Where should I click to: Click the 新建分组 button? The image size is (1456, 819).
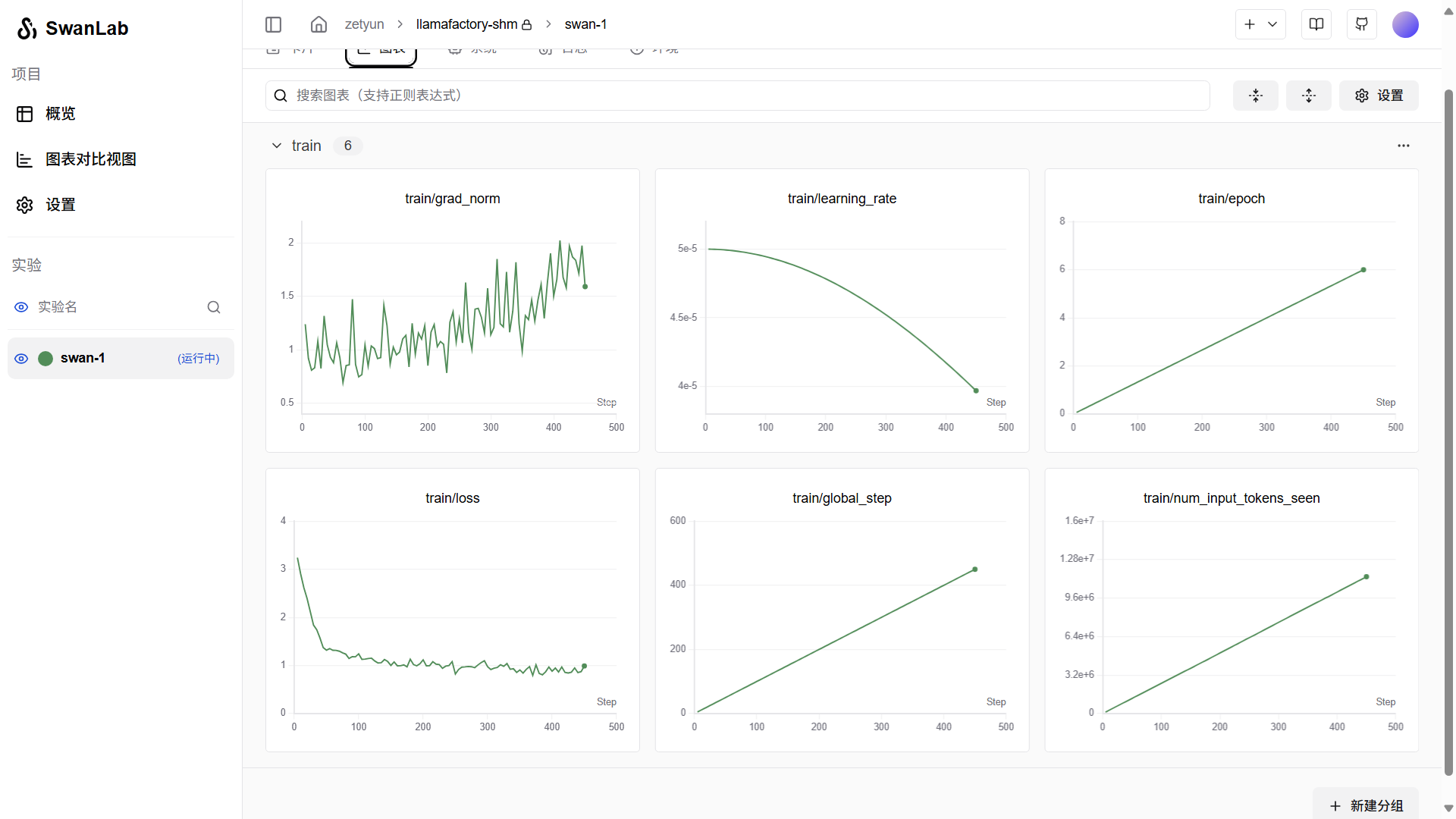(1367, 805)
